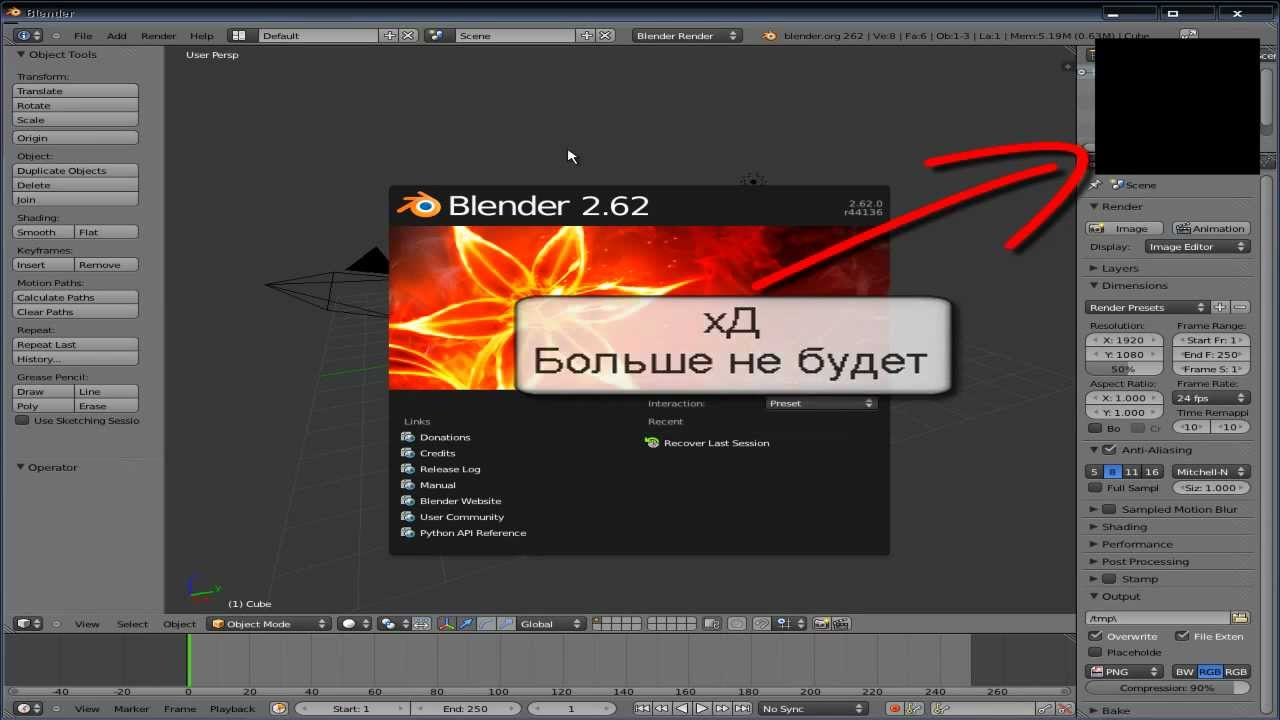Play the animation forward

click(702, 708)
